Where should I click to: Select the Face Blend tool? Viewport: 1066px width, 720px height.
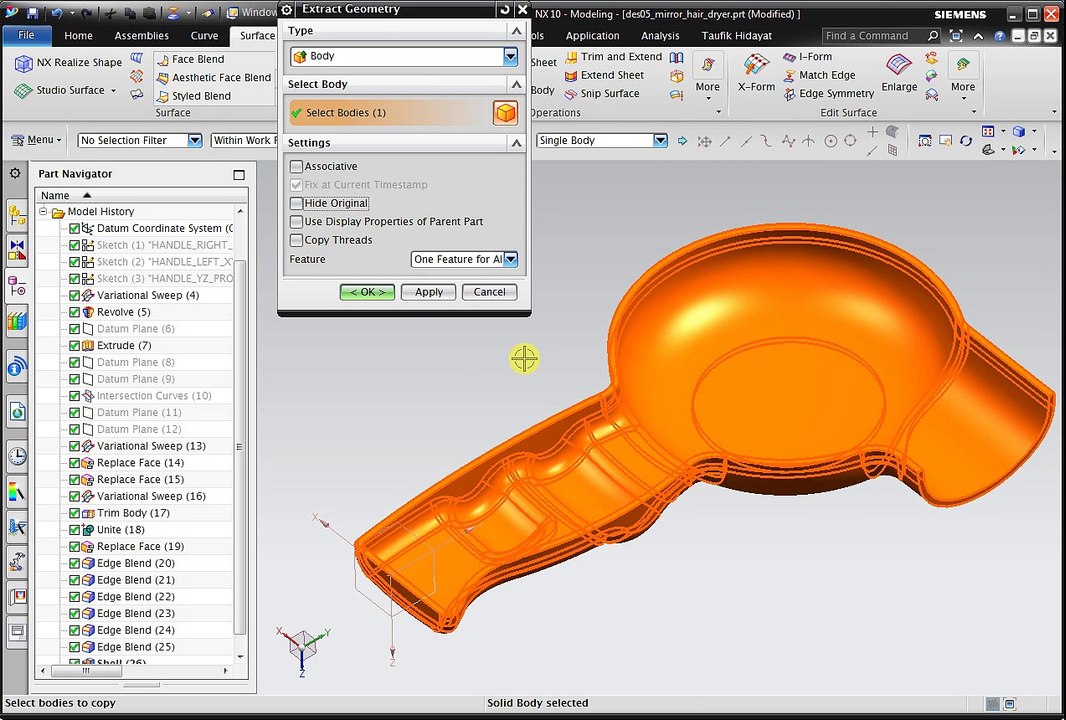(190, 59)
